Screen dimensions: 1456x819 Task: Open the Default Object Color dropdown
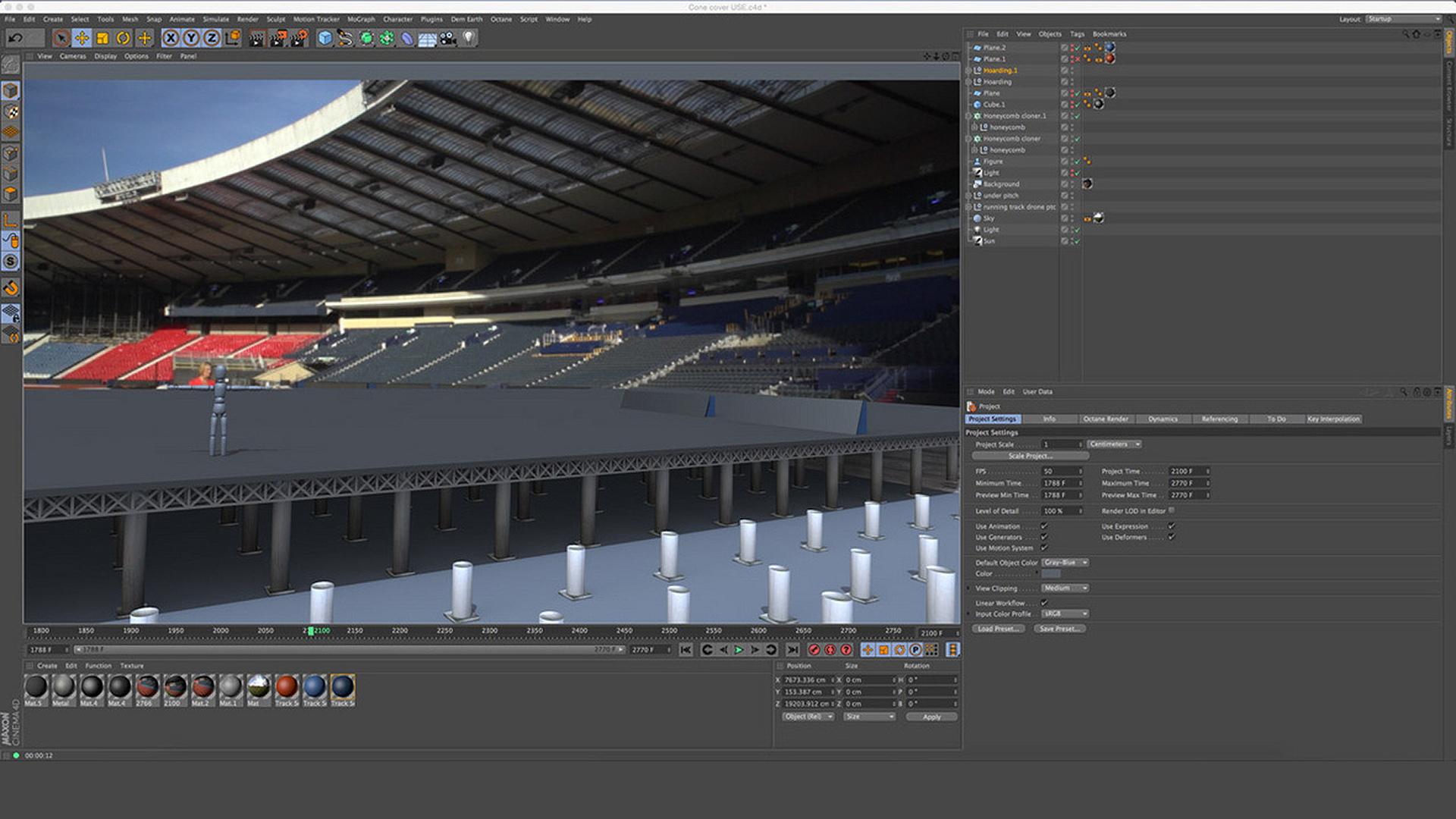pos(1065,563)
